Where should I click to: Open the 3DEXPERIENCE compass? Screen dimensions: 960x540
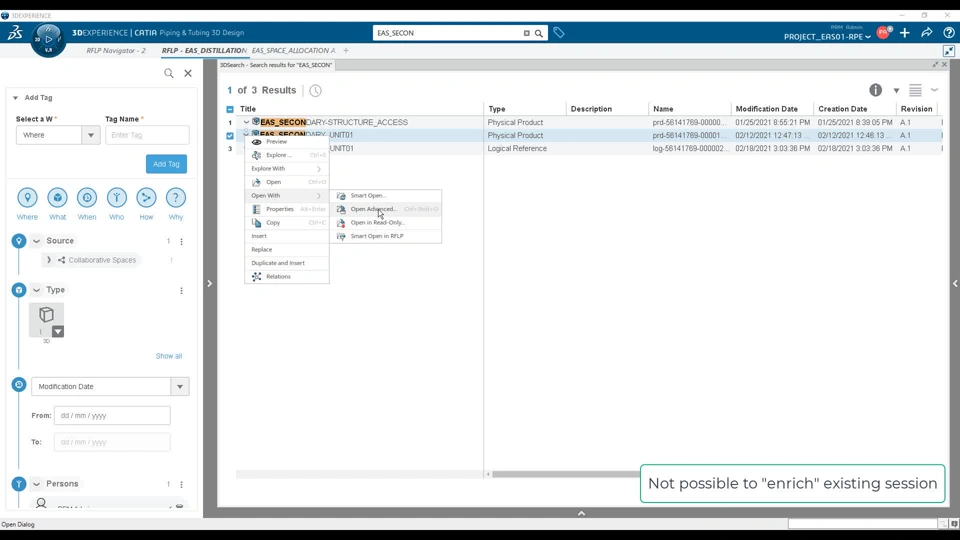coord(48,40)
